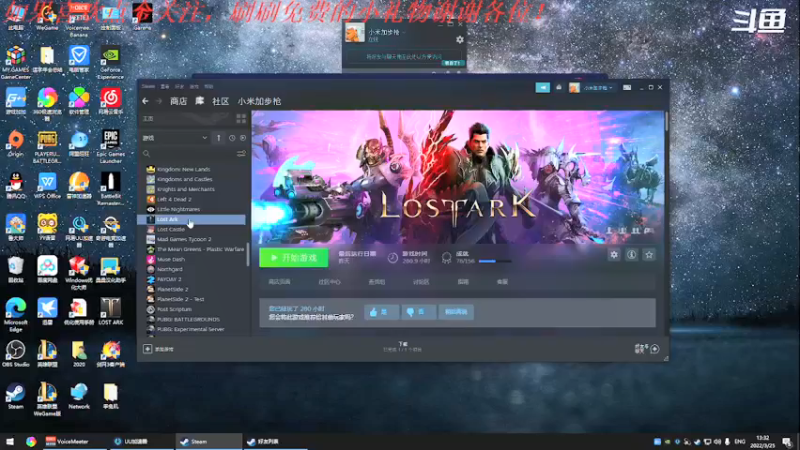Click the ready-to-play filter icon
Image resolution: width=800 pixels, height=450 pixels.
click(x=243, y=138)
